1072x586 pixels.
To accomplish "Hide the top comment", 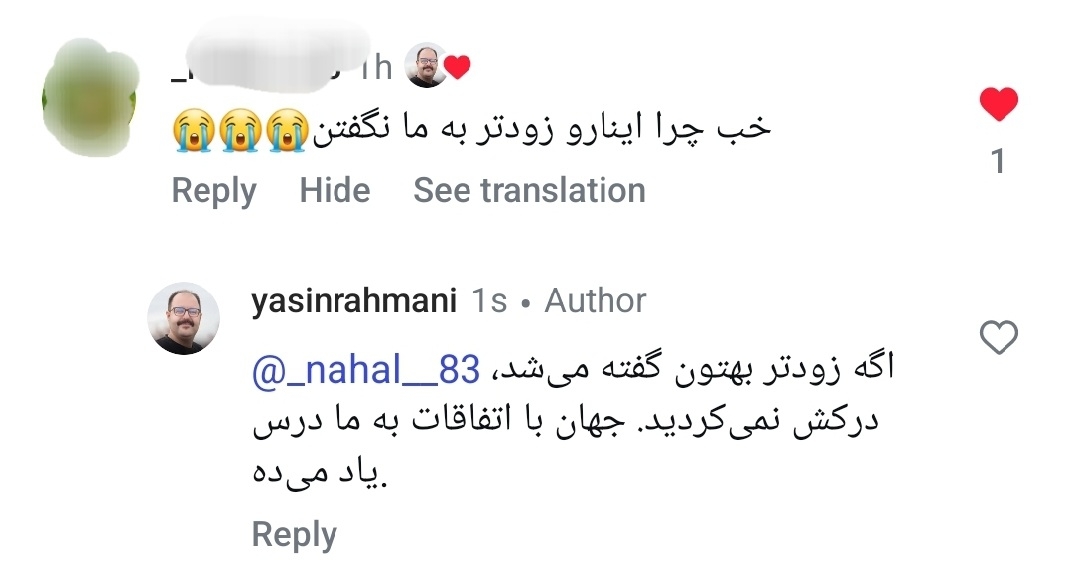I will point(335,190).
